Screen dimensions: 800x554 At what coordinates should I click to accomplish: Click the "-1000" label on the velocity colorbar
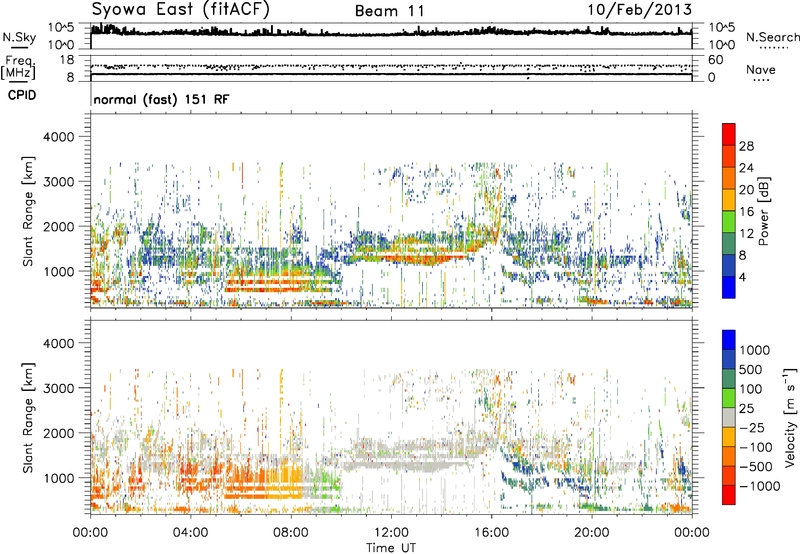(760, 486)
